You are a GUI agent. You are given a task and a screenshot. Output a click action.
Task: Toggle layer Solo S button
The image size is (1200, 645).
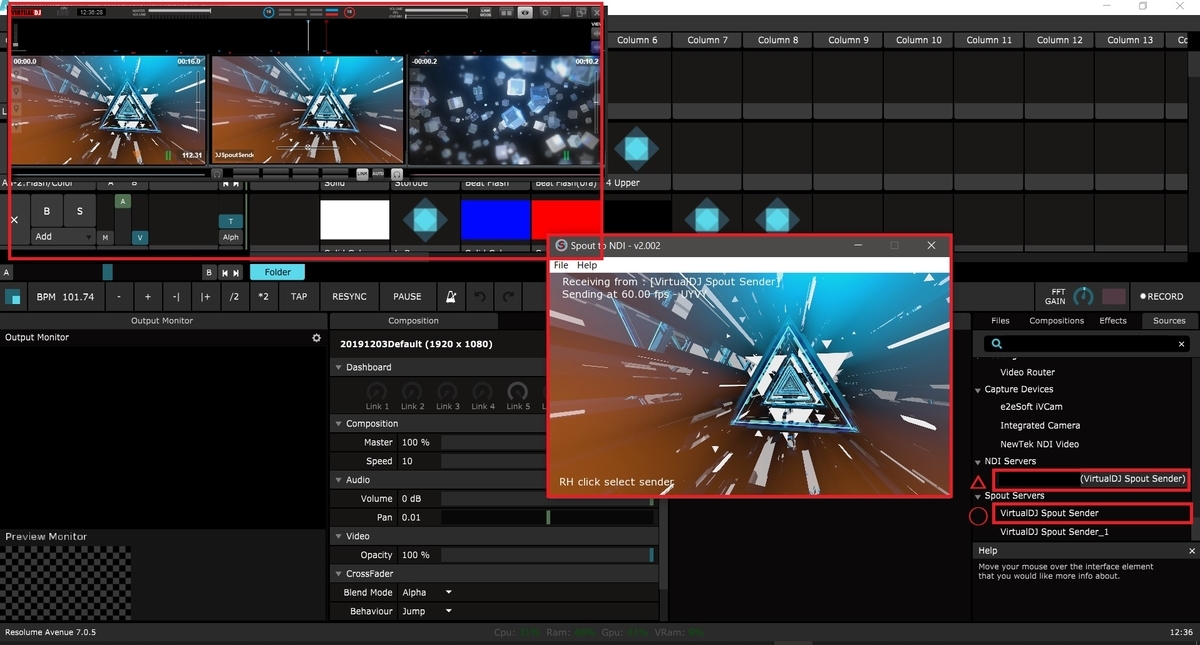click(80, 211)
